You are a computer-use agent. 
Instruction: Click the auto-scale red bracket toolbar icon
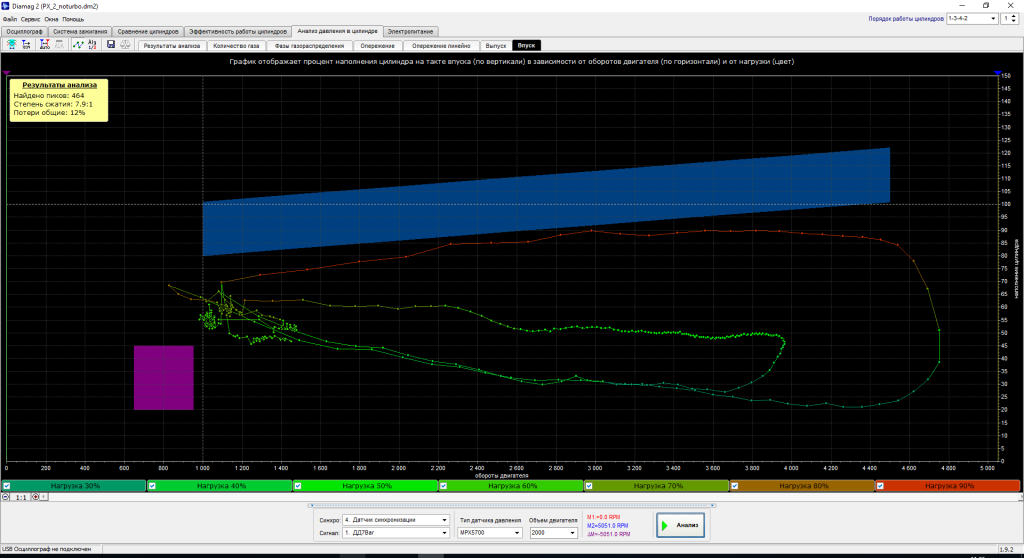tap(44, 44)
